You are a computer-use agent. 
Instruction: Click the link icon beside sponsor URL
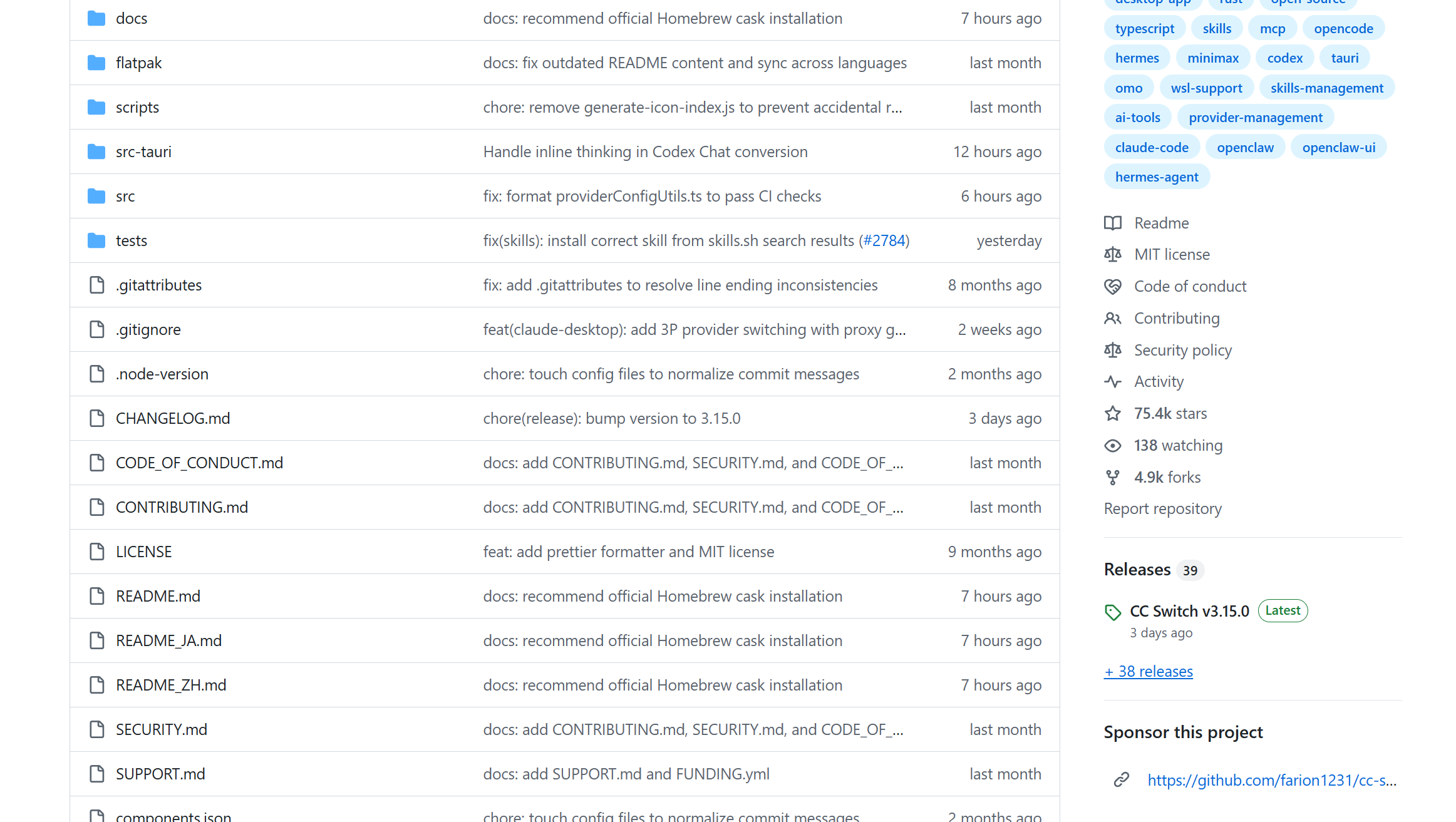pyautogui.click(x=1121, y=779)
